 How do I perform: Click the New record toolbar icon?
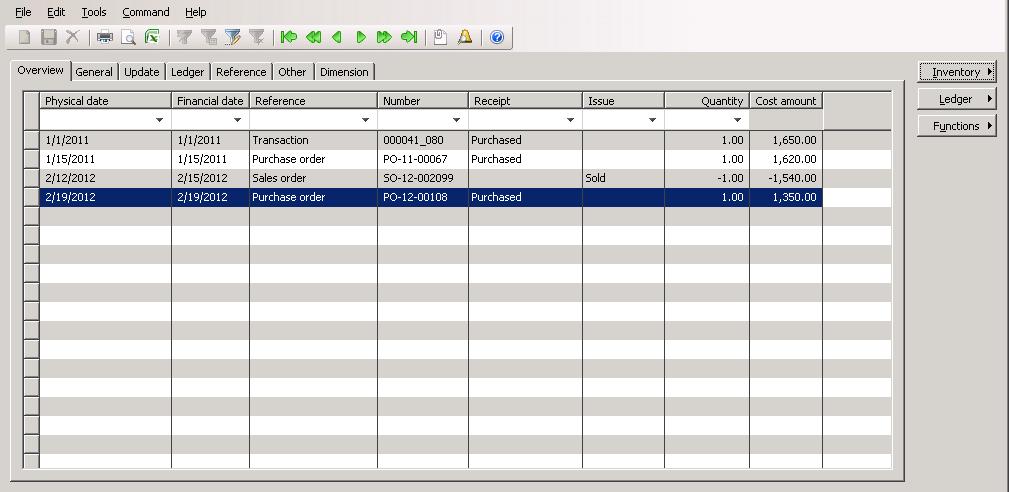pos(24,37)
